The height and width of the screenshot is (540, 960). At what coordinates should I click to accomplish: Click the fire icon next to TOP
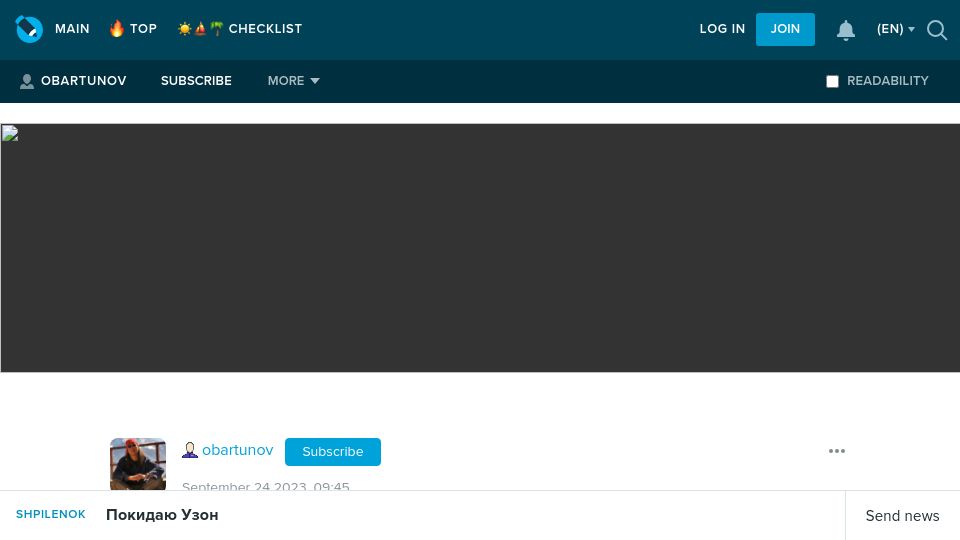point(116,29)
